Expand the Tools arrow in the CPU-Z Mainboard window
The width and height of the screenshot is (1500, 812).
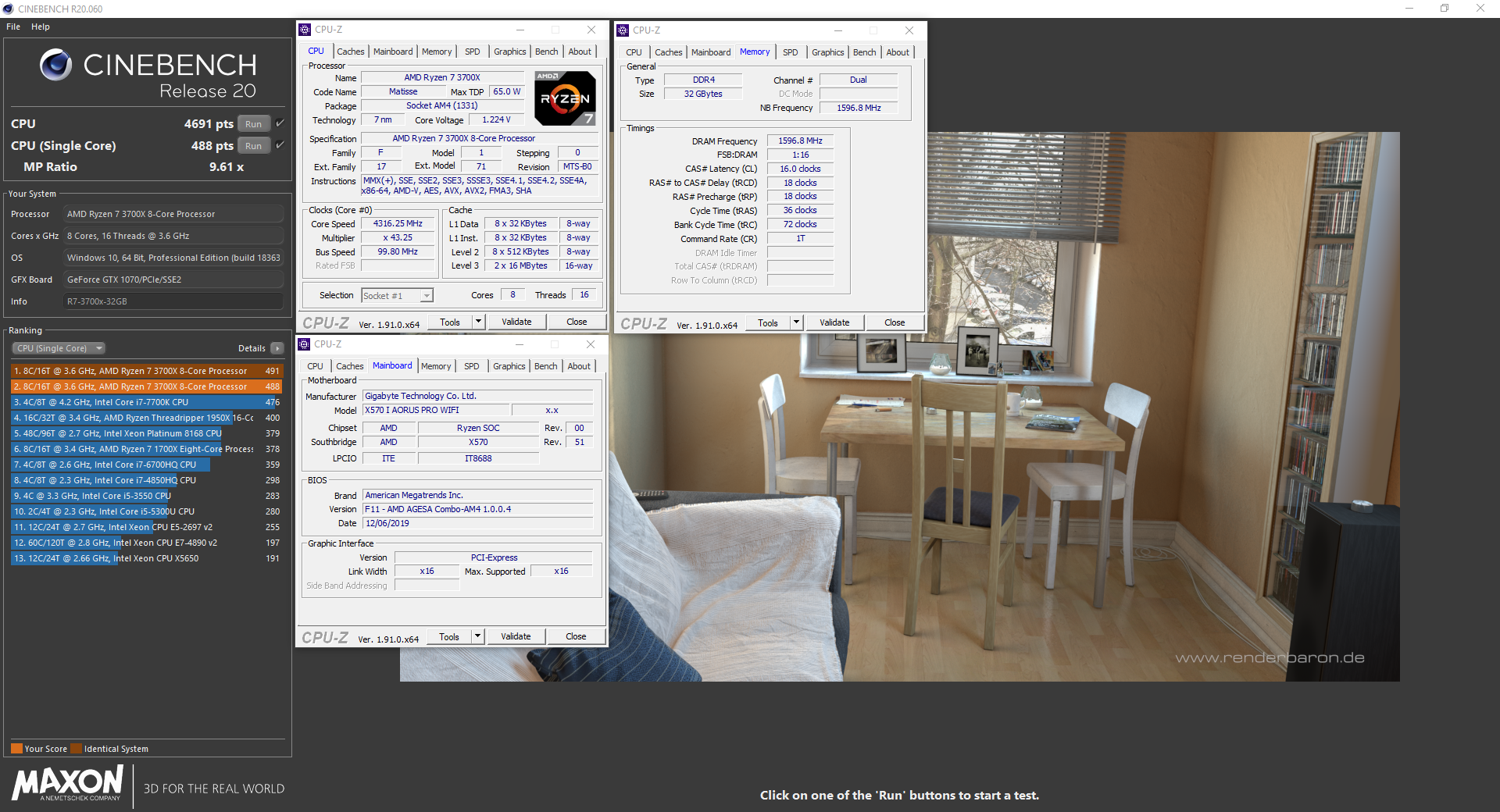(x=477, y=636)
